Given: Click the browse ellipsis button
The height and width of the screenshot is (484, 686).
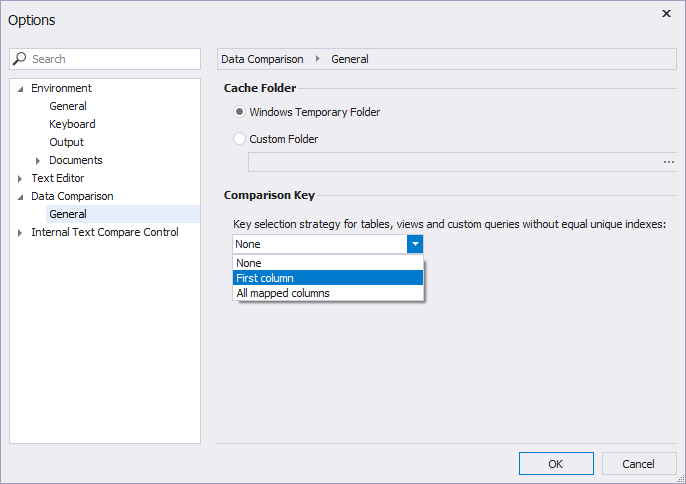Looking at the screenshot, I should [668, 162].
